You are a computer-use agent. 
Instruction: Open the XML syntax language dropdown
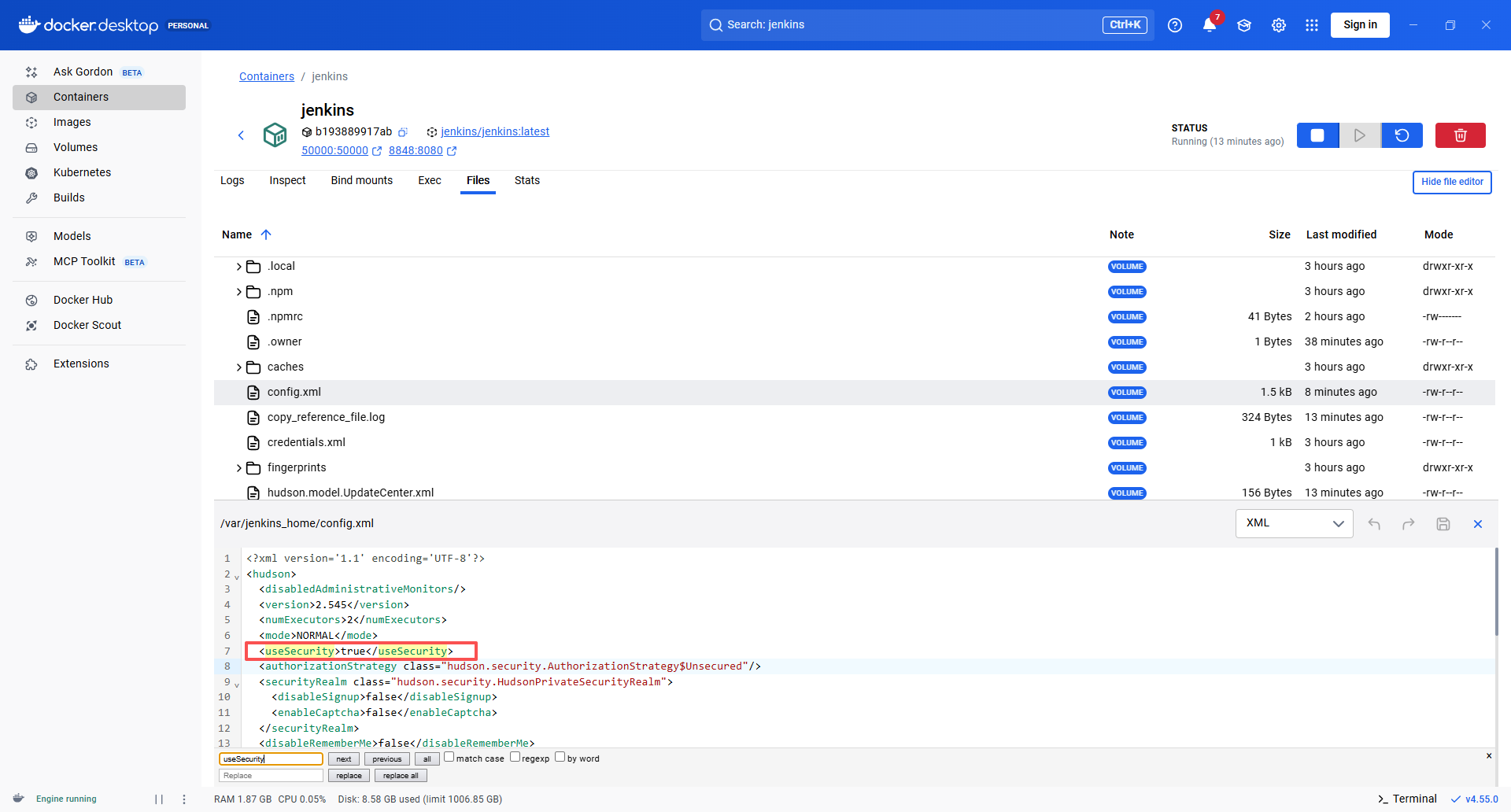coord(1293,522)
